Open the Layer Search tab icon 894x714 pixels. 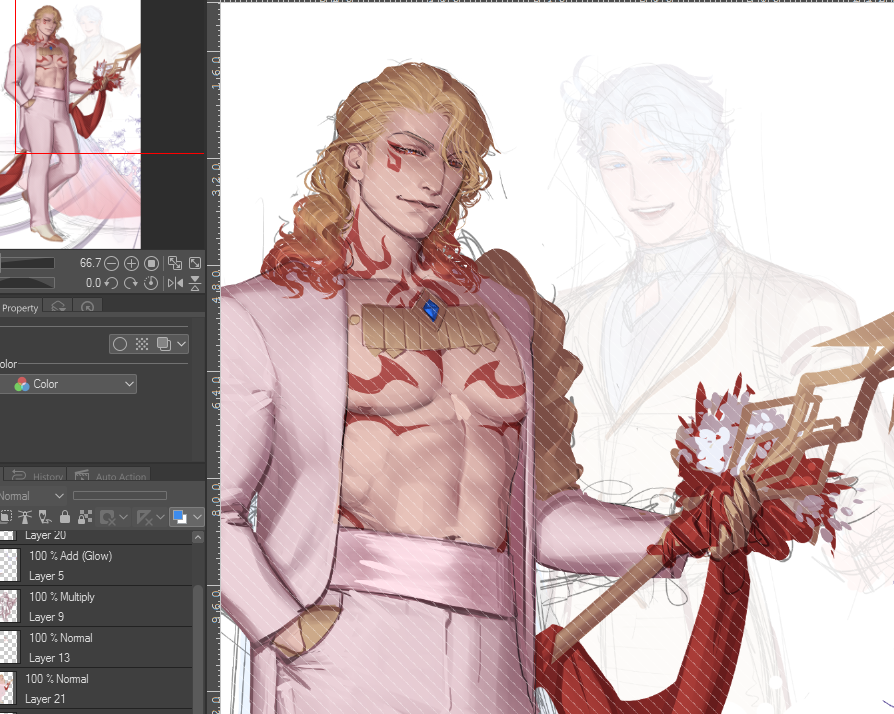[x=58, y=307]
